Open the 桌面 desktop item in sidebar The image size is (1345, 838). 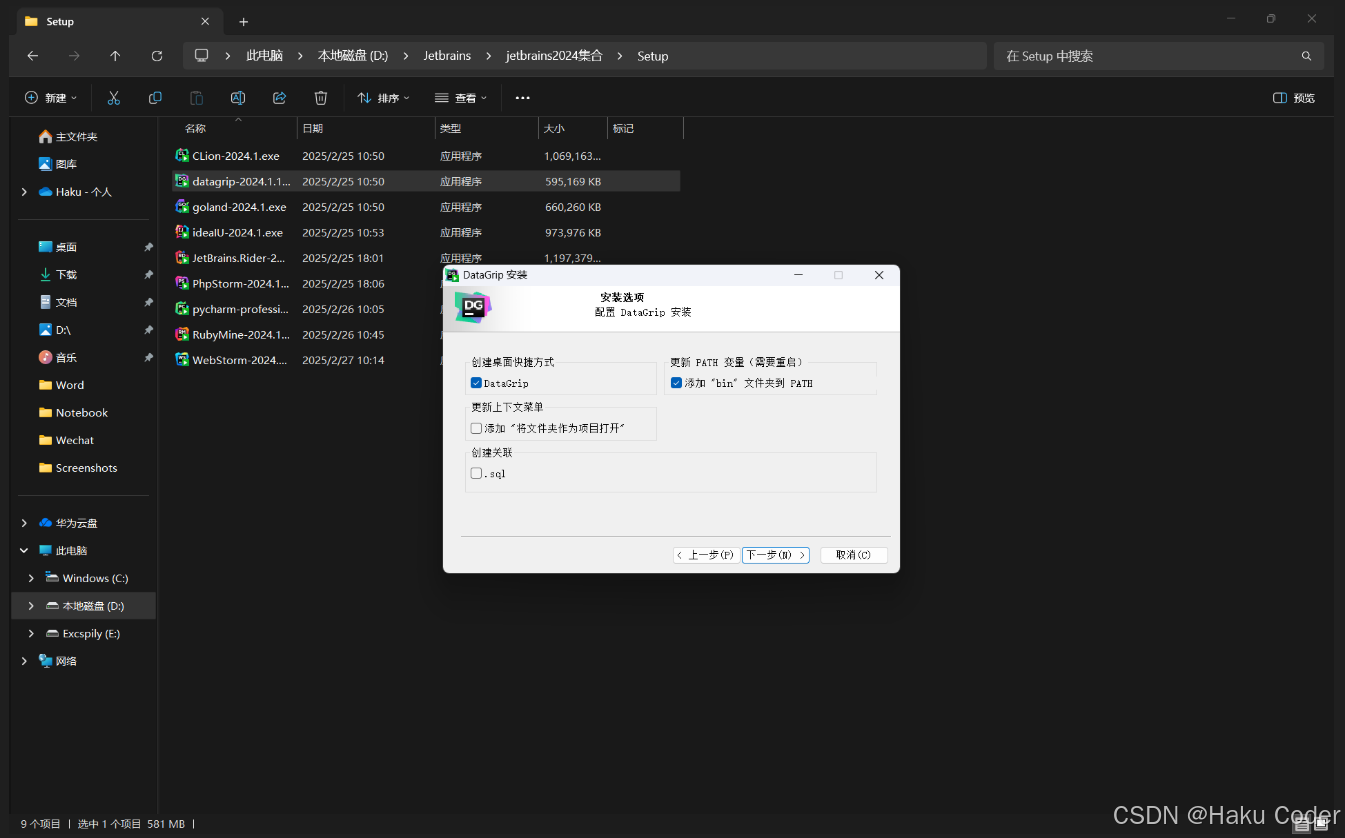(x=57, y=247)
